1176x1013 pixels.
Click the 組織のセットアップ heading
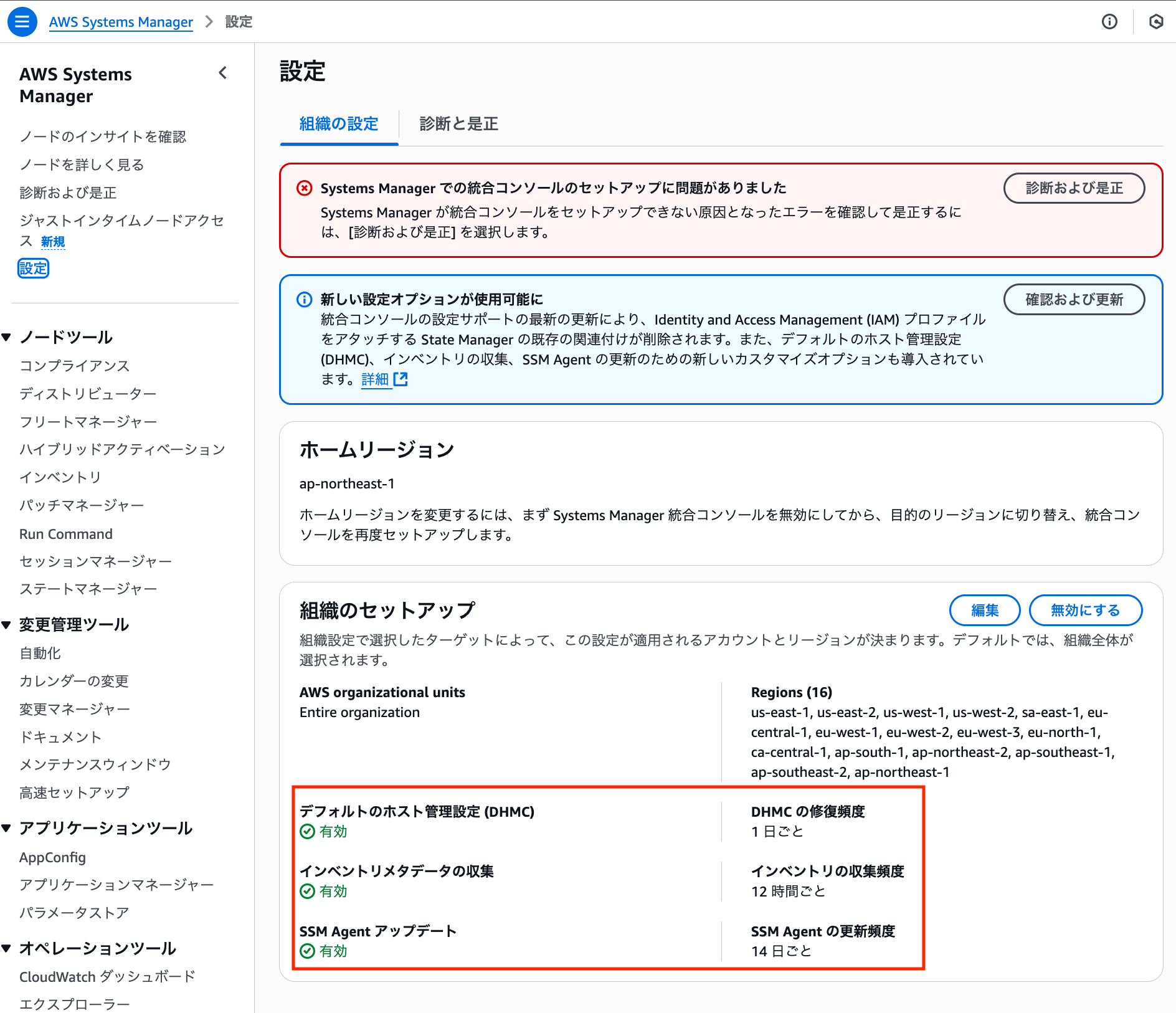pyautogui.click(x=387, y=611)
